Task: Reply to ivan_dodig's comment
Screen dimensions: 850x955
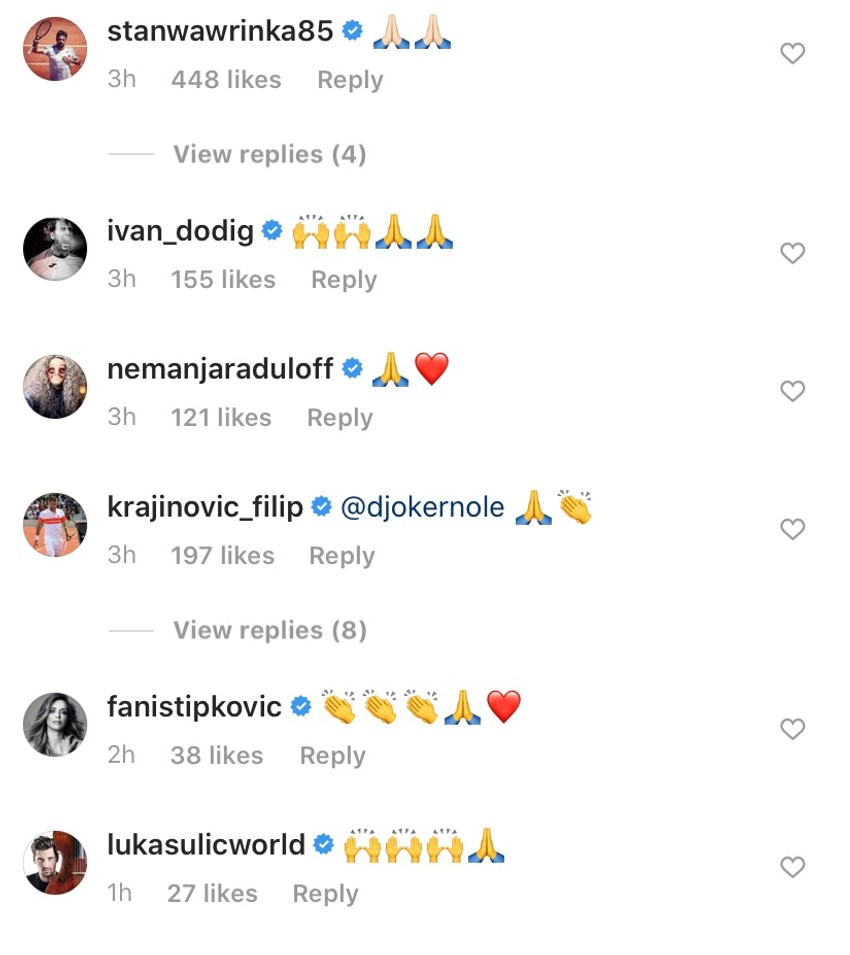Action: [343, 279]
